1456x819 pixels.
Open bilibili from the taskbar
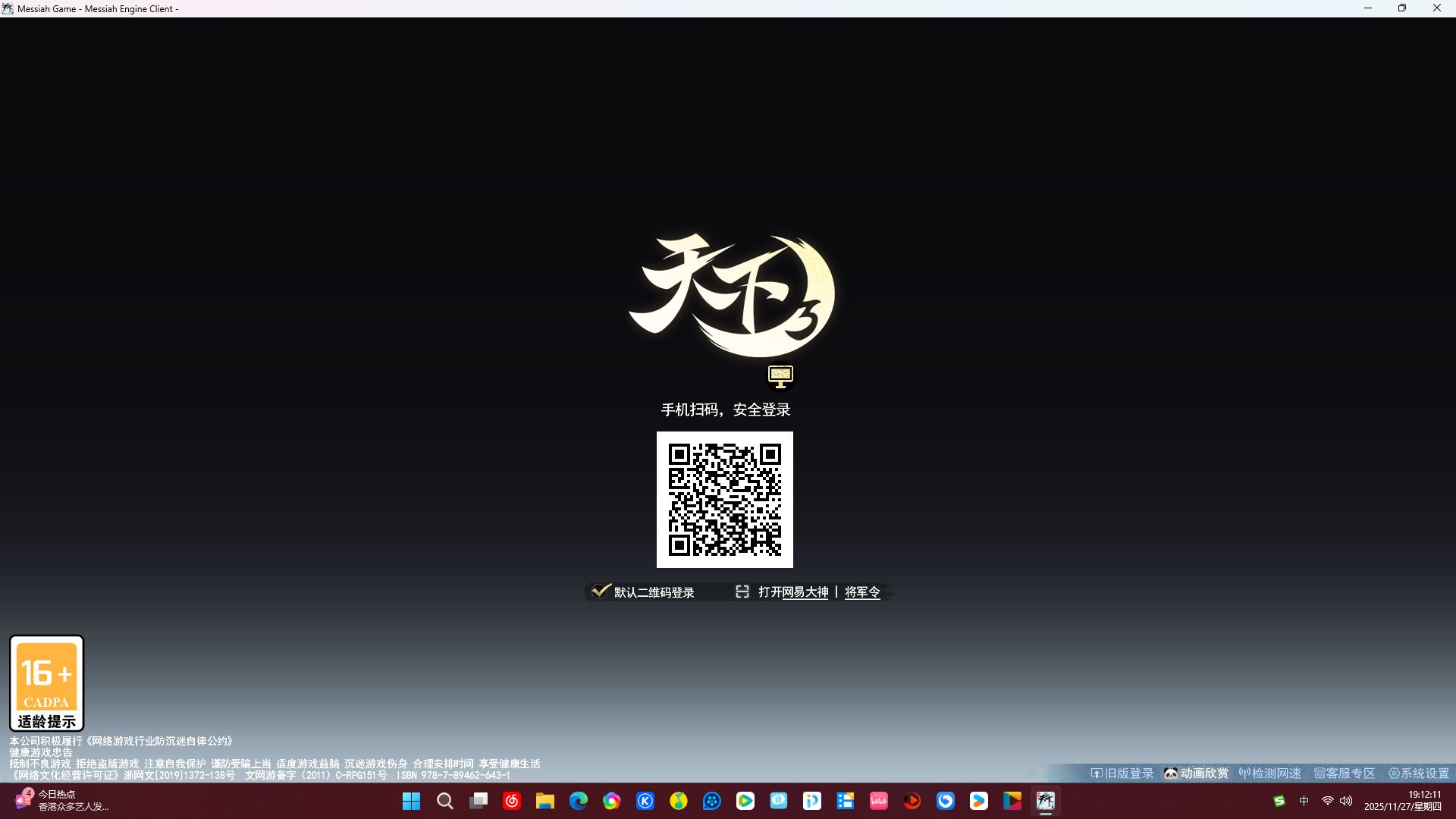[879, 802]
